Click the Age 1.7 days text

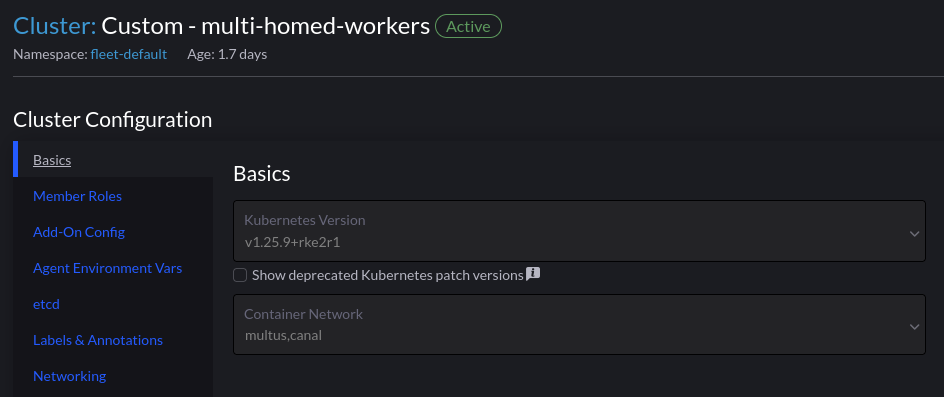[x=227, y=54]
